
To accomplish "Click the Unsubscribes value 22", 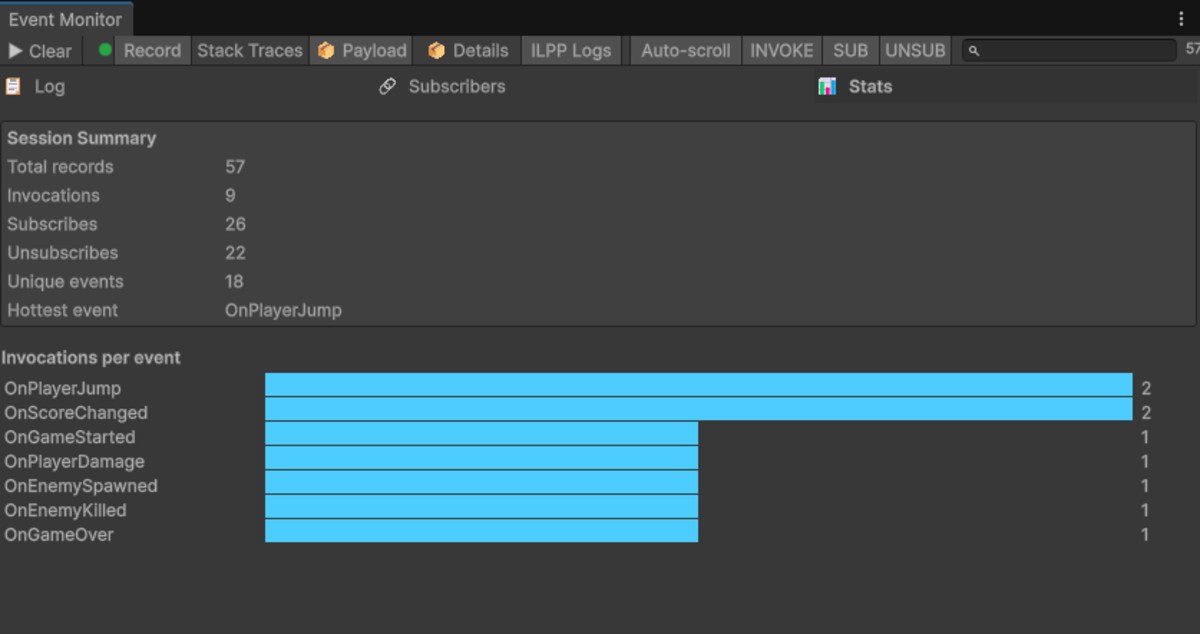I will [235, 253].
